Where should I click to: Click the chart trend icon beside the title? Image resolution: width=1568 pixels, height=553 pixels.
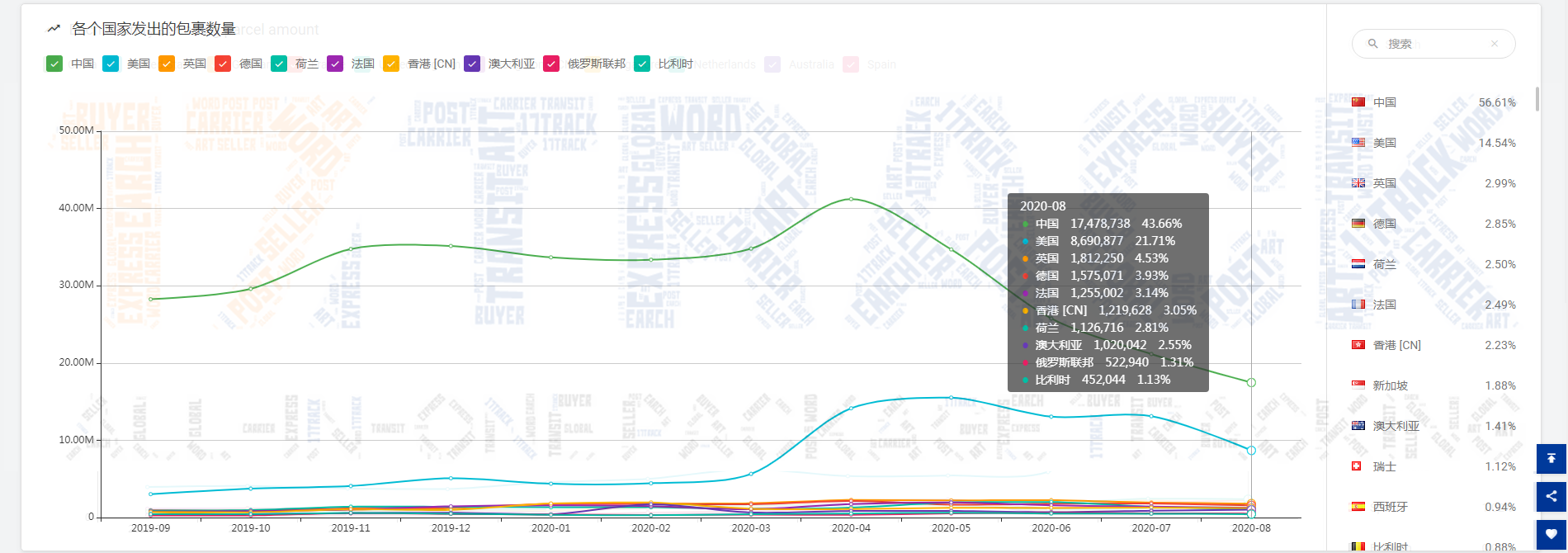(x=54, y=29)
